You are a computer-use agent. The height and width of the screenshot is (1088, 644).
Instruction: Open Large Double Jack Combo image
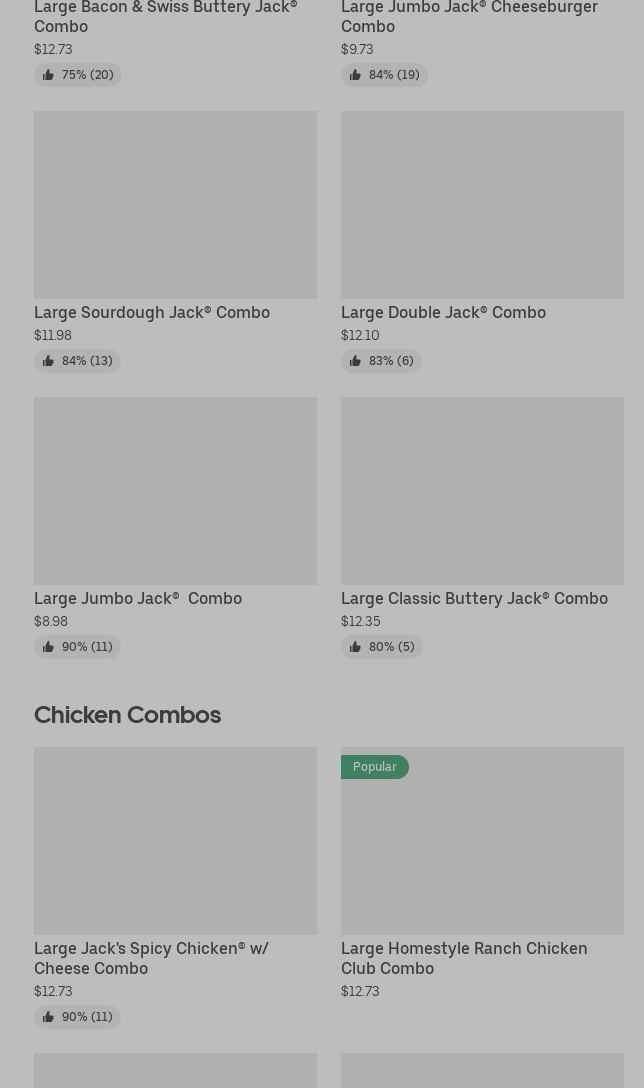pyautogui.click(x=482, y=205)
